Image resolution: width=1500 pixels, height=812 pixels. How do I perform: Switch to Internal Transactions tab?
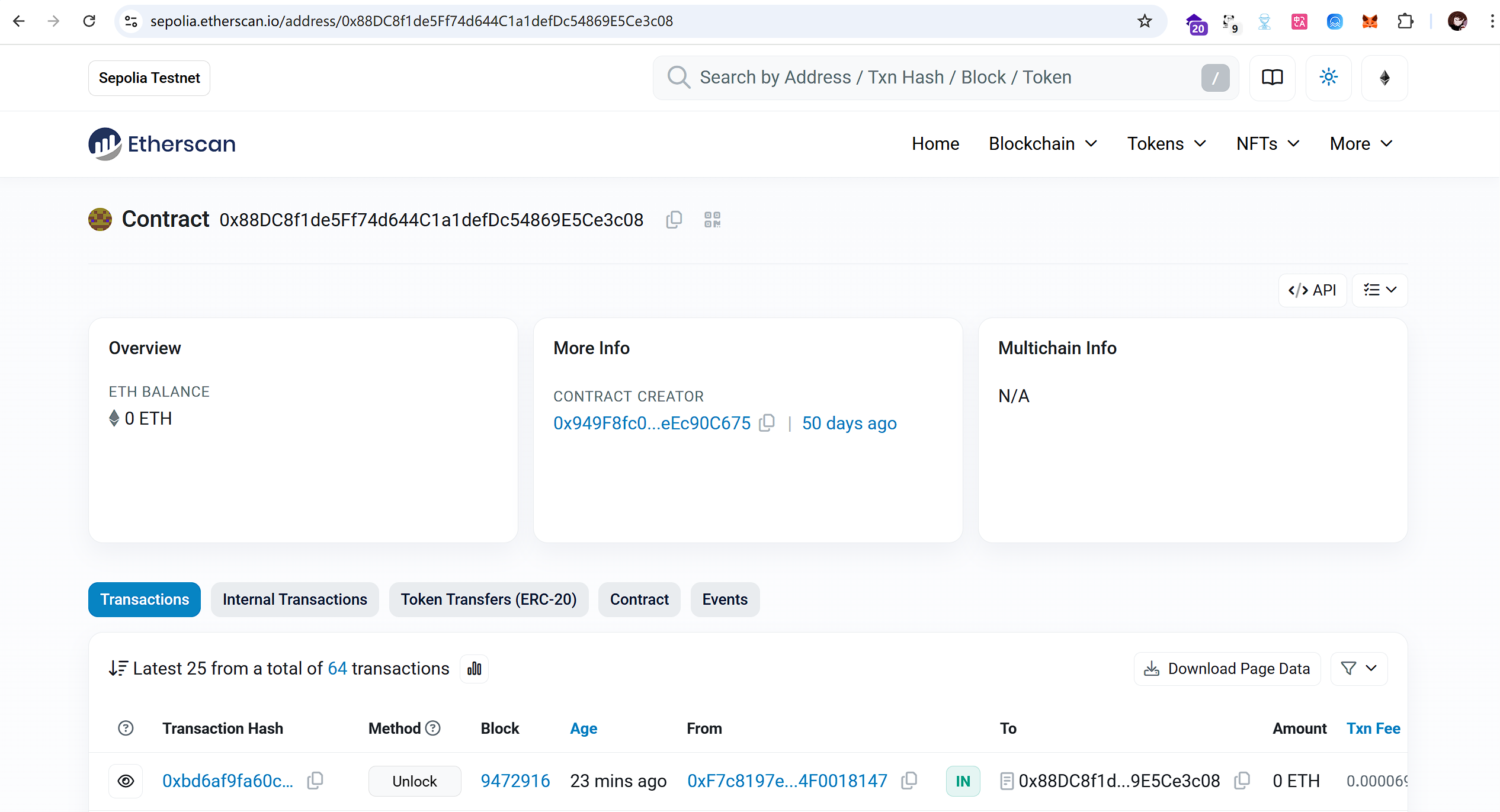294,599
